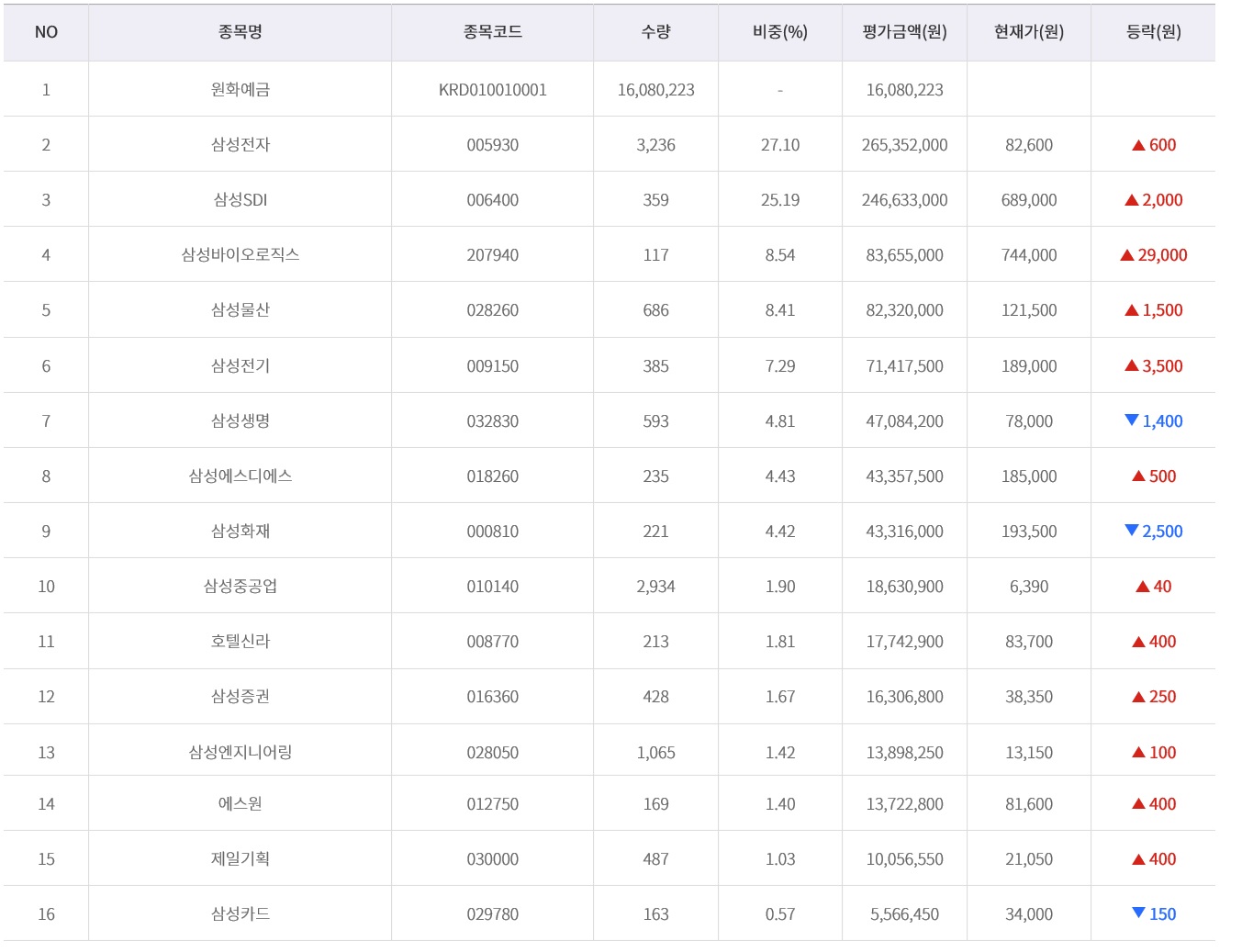Select the 삼성물산 stock name
The width and height of the screenshot is (1242, 952).
click(x=240, y=309)
